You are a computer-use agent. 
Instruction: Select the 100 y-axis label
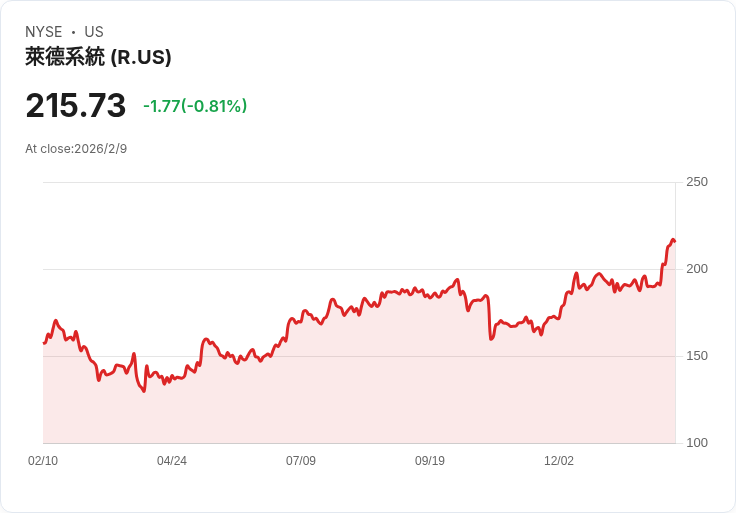pyautogui.click(x=697, y=443)
